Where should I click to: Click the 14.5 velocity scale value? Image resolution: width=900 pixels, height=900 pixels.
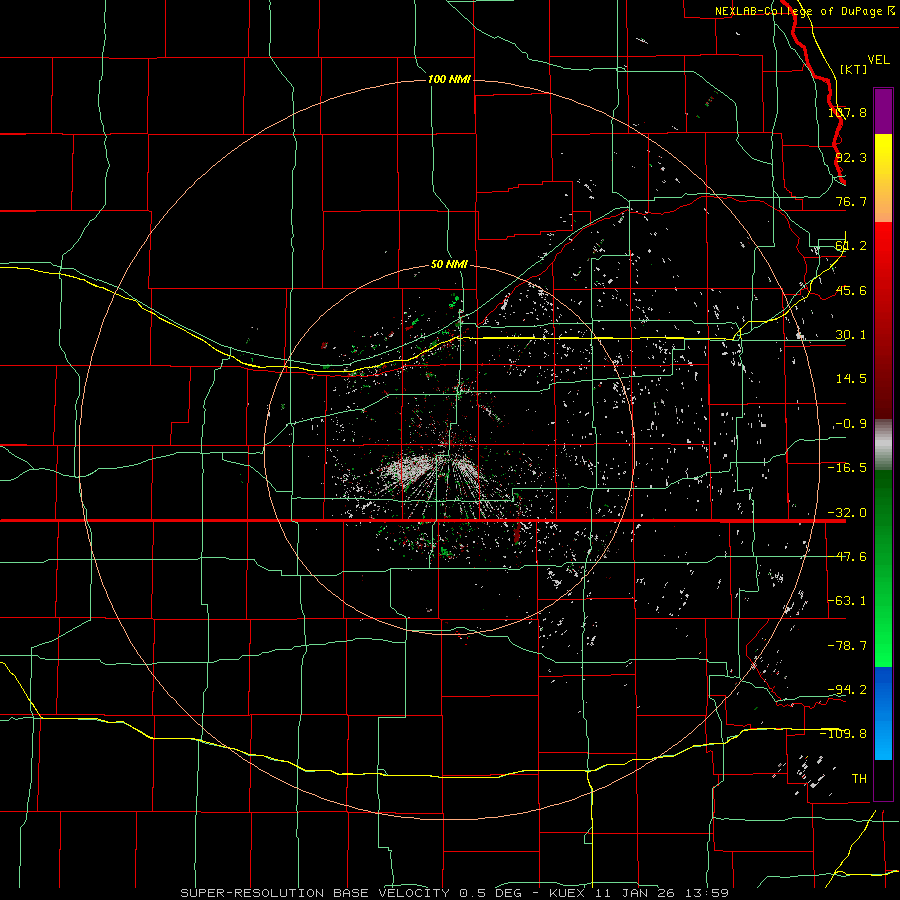851,379
